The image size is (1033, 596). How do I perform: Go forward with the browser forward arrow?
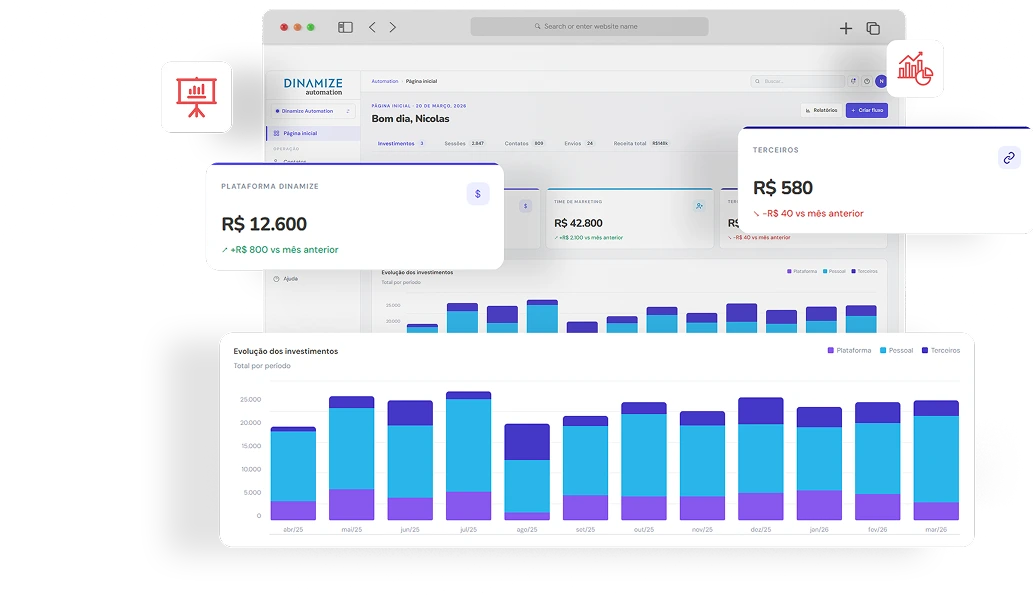tap(393, 27)
